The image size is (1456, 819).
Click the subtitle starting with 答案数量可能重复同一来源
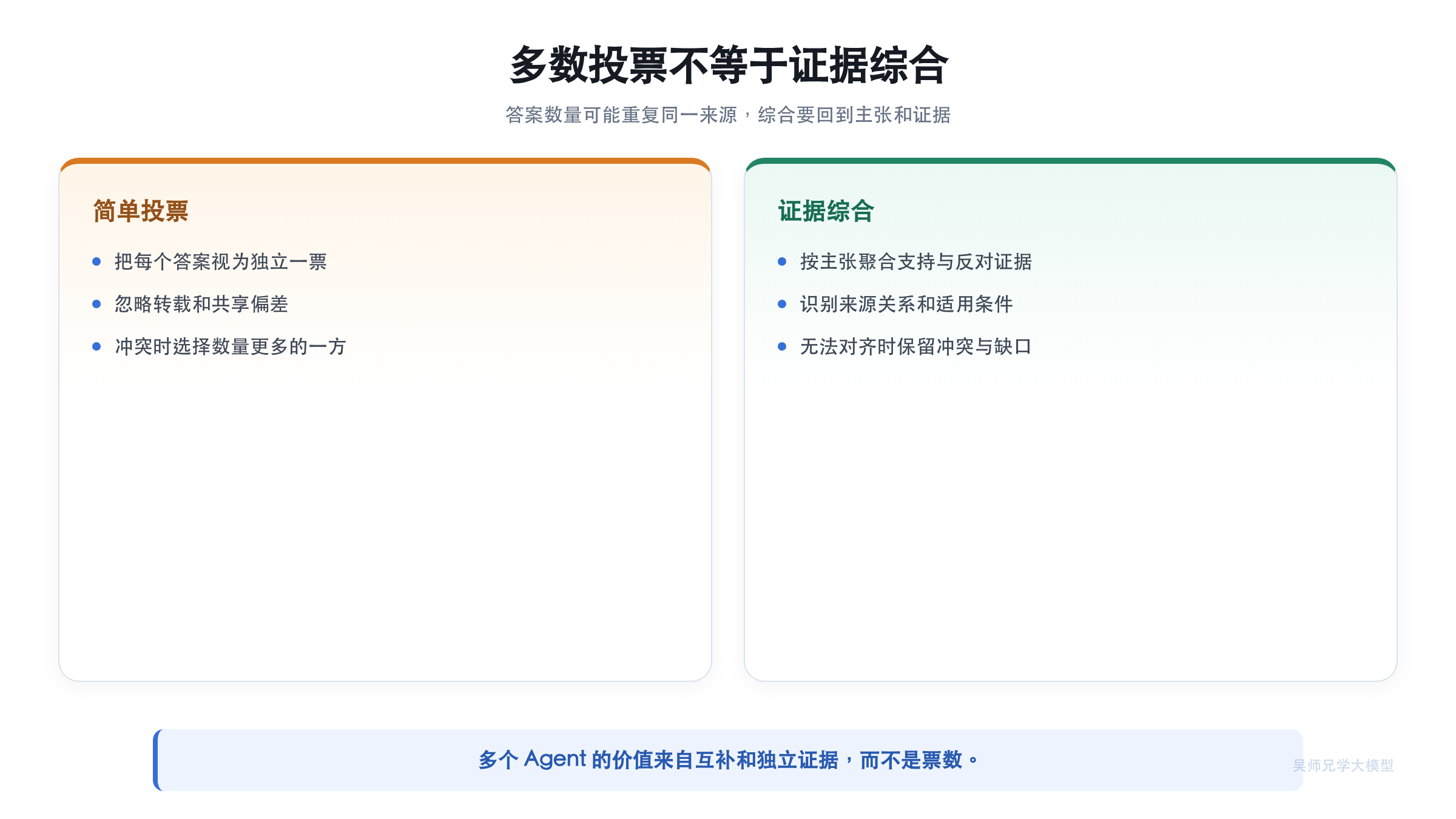[728, 115]
